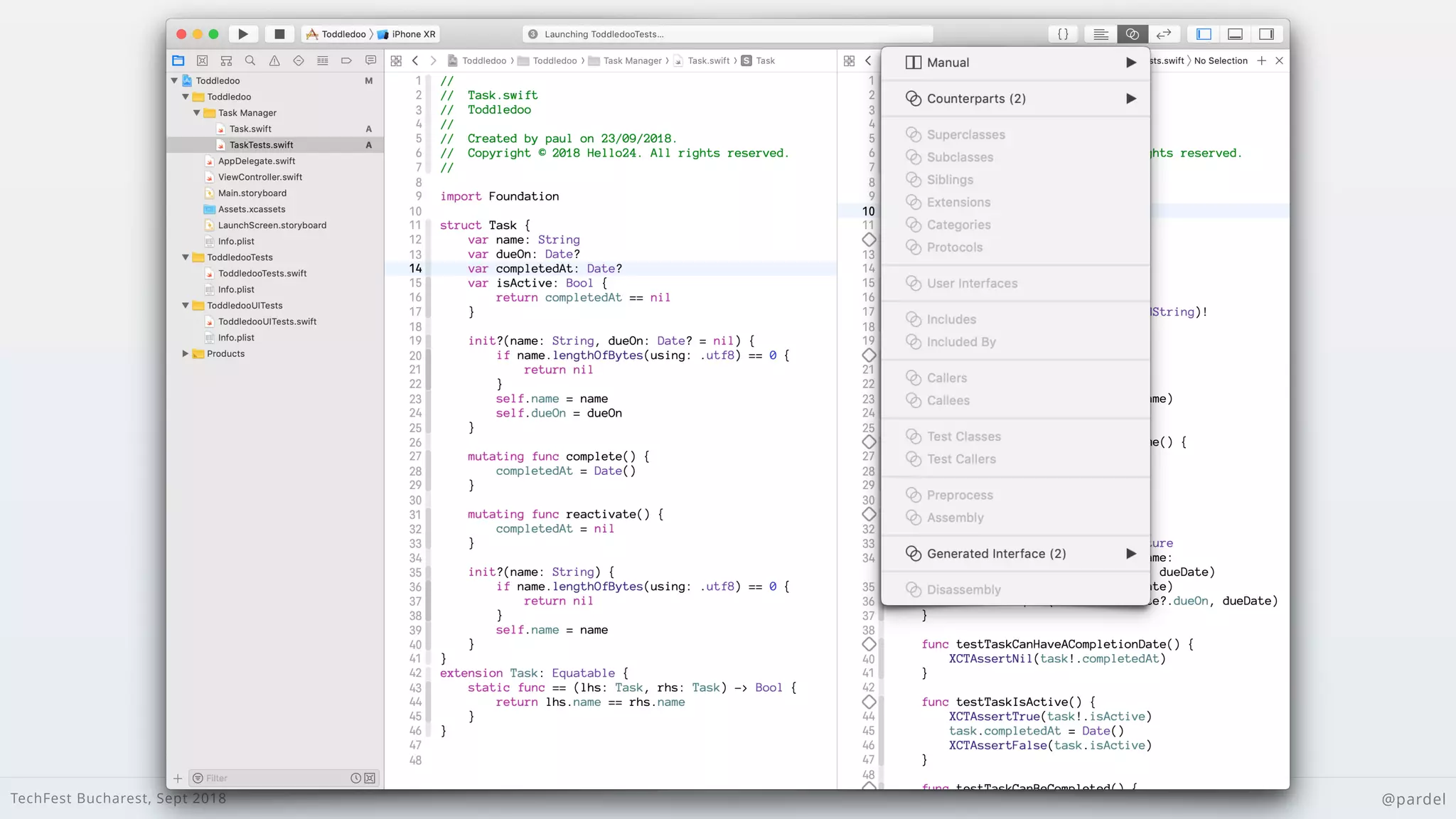Expand the Products folder
Screen dimensions: 1456x819
pyautogui.click(x=186, y=354)
